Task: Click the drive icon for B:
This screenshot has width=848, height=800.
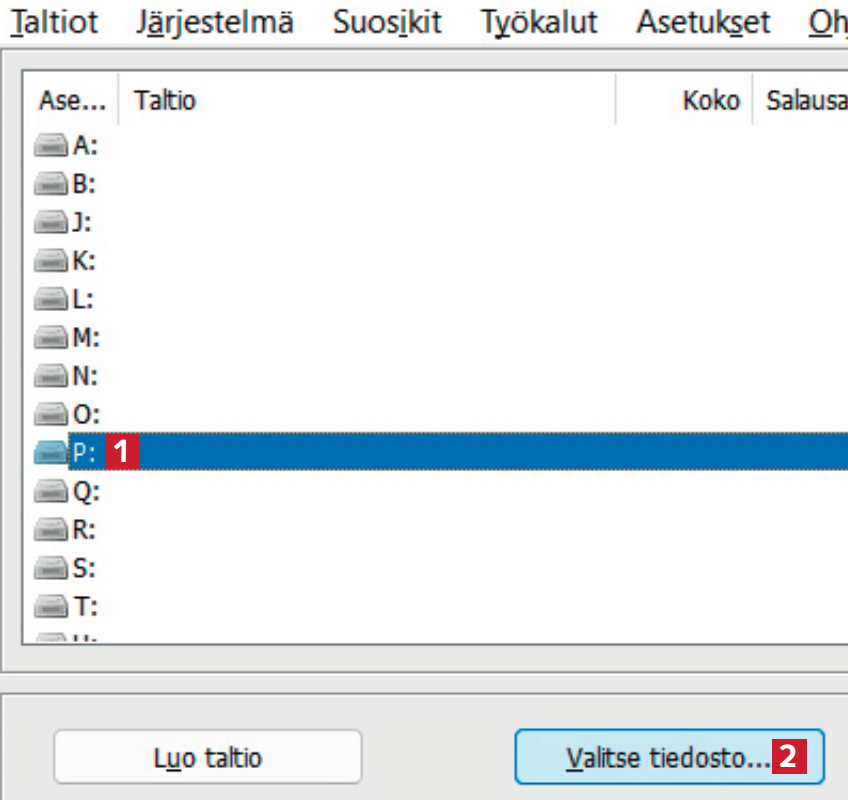Action: point(51,184)
